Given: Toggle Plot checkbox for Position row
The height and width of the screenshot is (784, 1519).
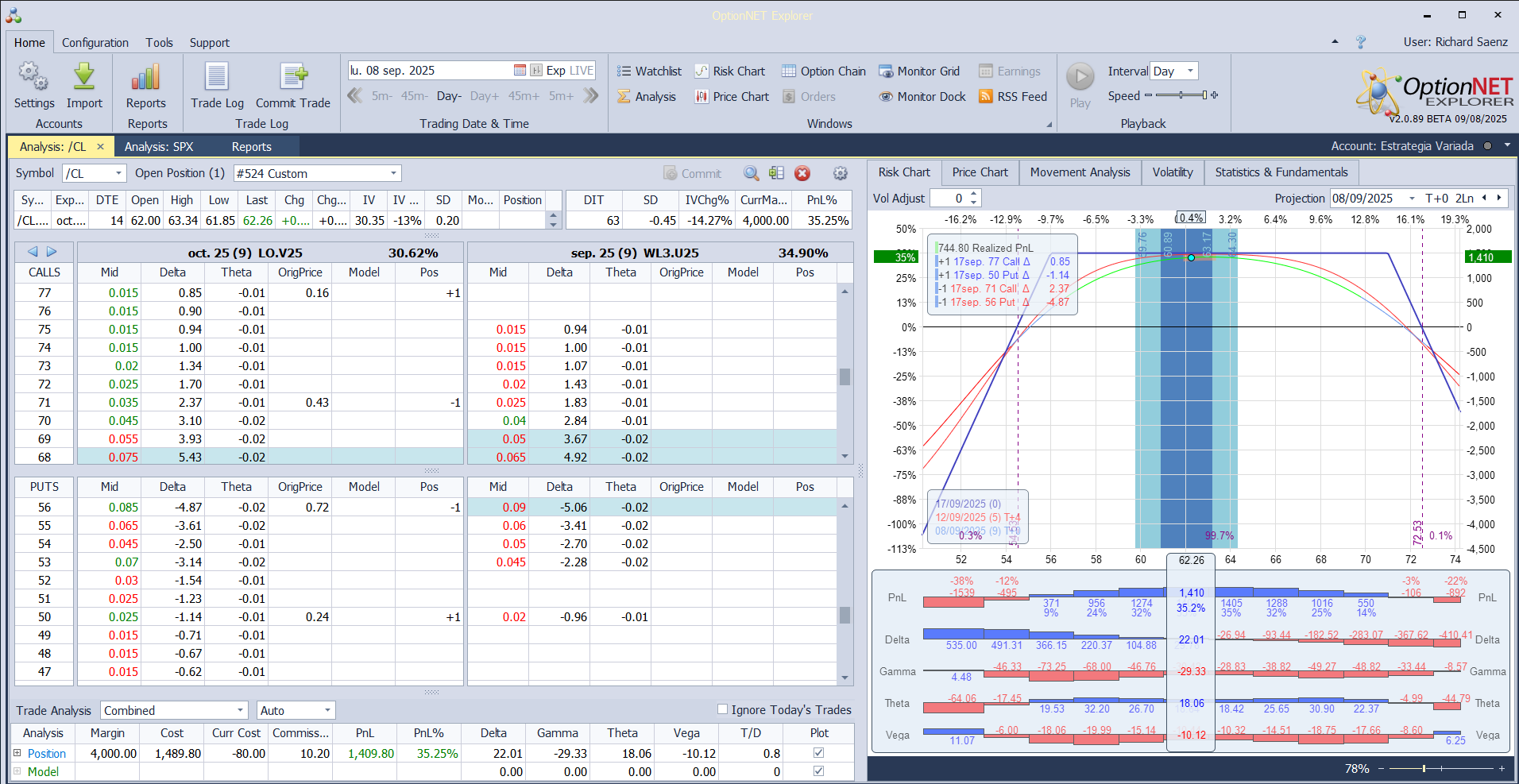Looking at the screenshot, I should click(x=819, y=753).
